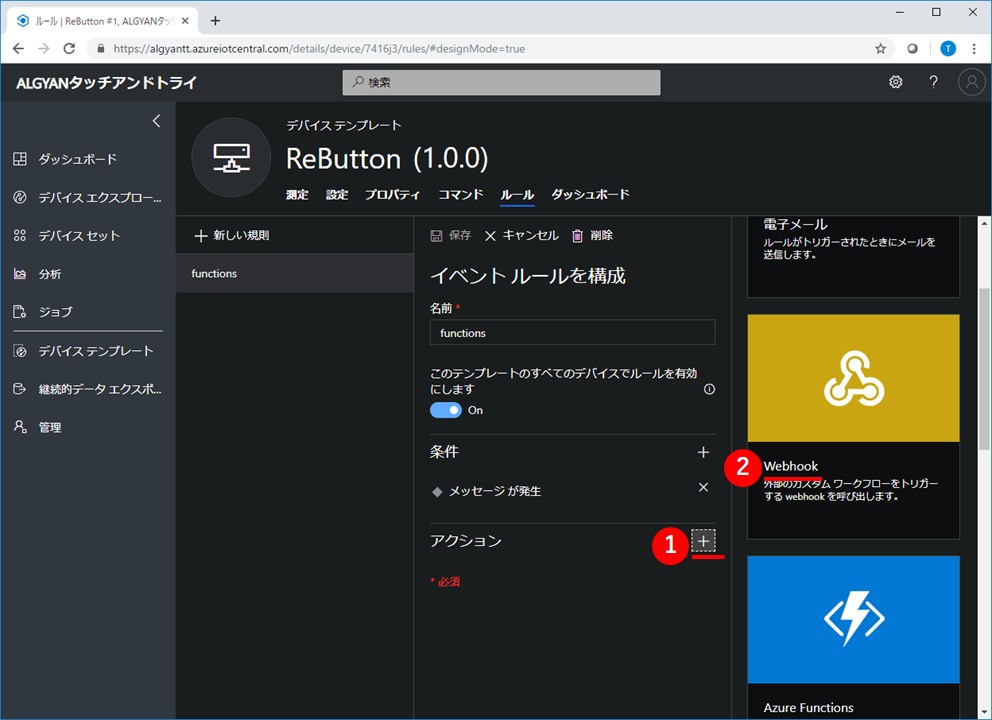Click the extension circle icon in the browser toolbar
992x720 pixels.
click(912, 49)
